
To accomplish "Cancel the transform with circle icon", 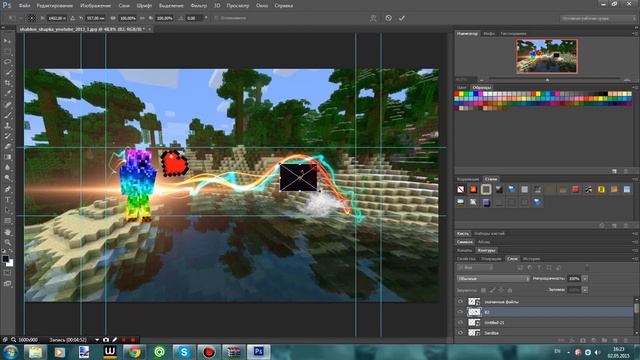I will point(388,18).
